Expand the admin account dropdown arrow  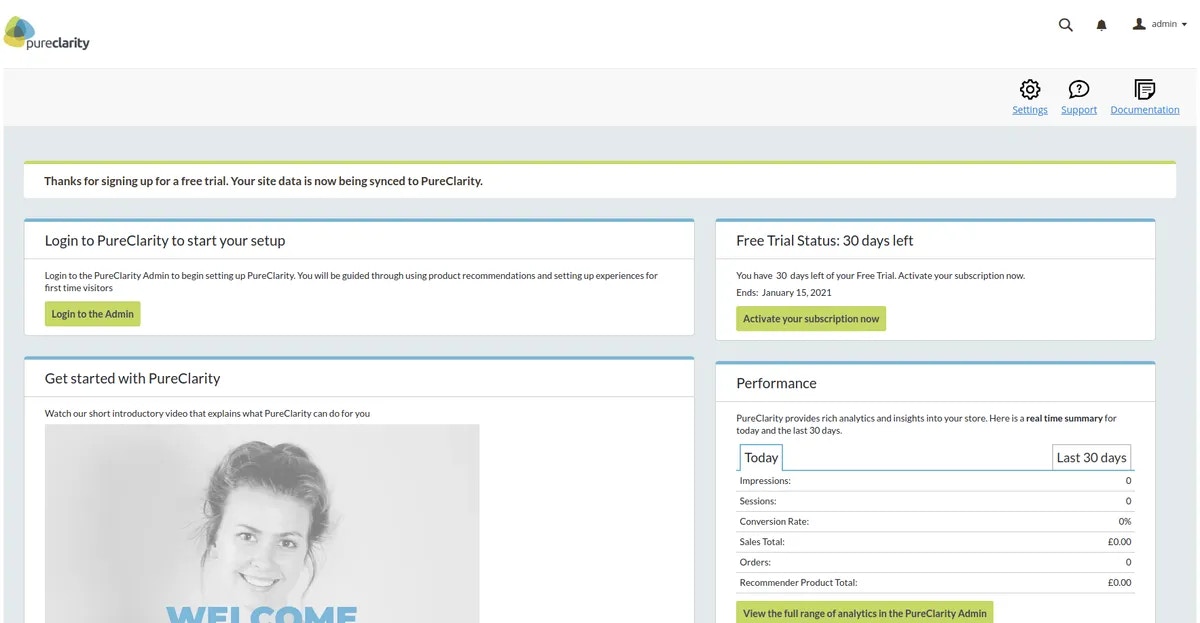(1184, 25)
